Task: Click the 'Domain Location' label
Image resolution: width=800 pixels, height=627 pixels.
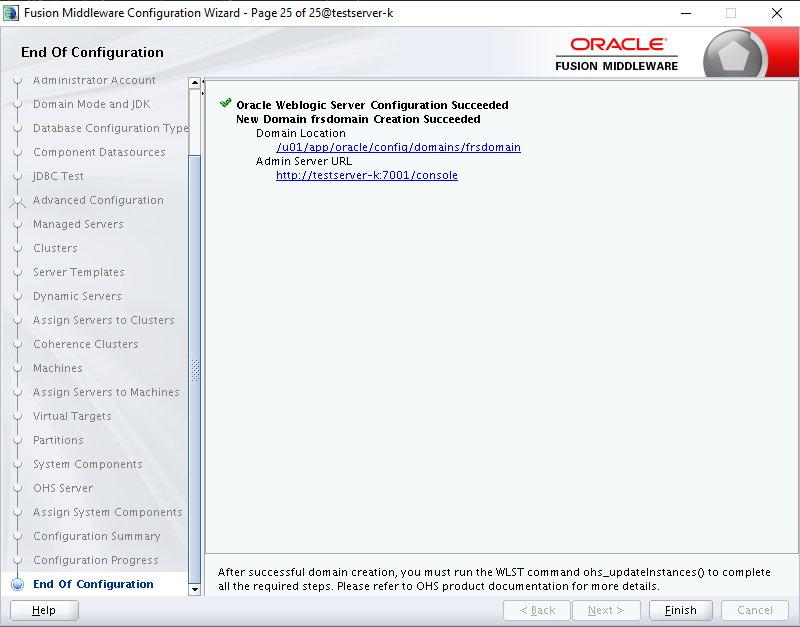Action: pyautogui.click(x=301, y=133)
